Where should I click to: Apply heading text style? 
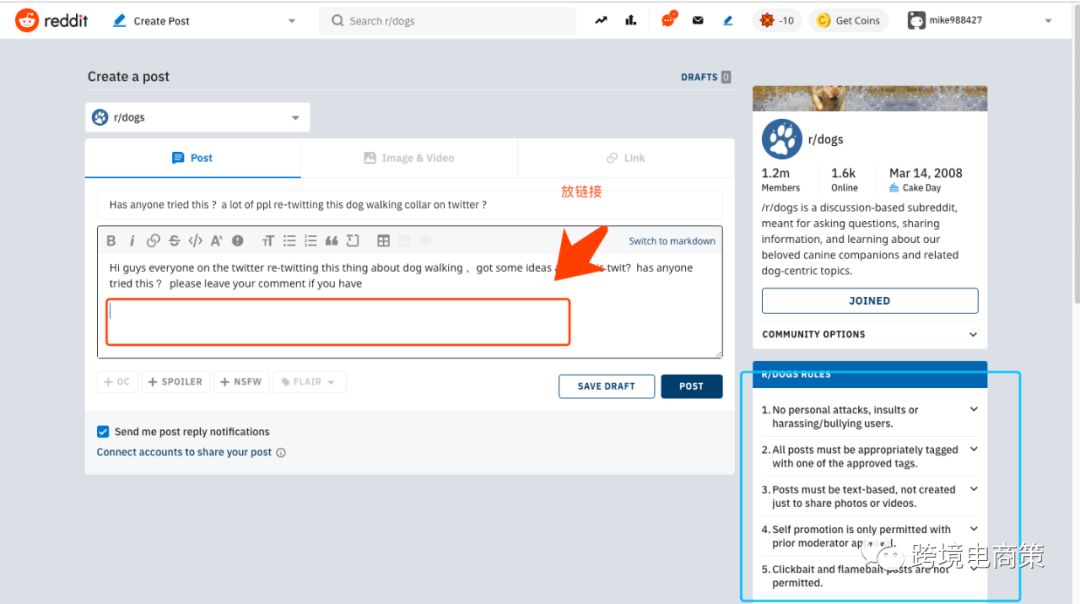(268, 240)
